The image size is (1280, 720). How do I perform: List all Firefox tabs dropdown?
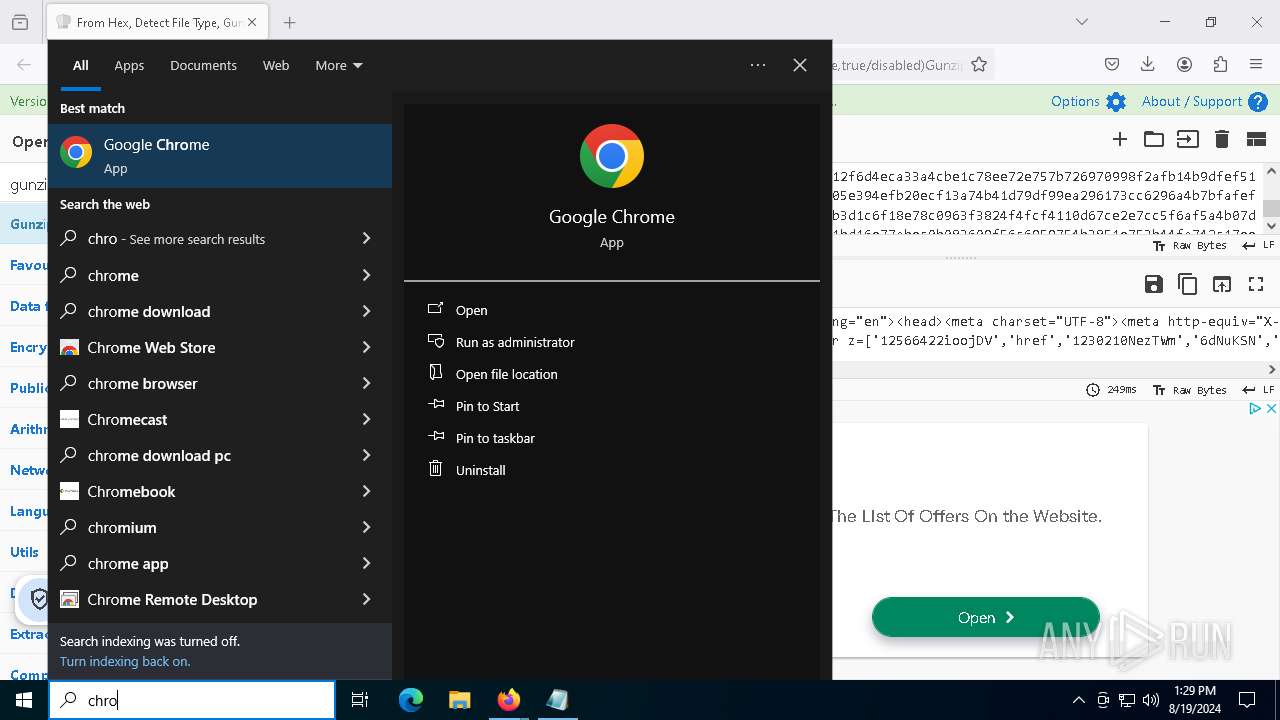coord(1081,22)
